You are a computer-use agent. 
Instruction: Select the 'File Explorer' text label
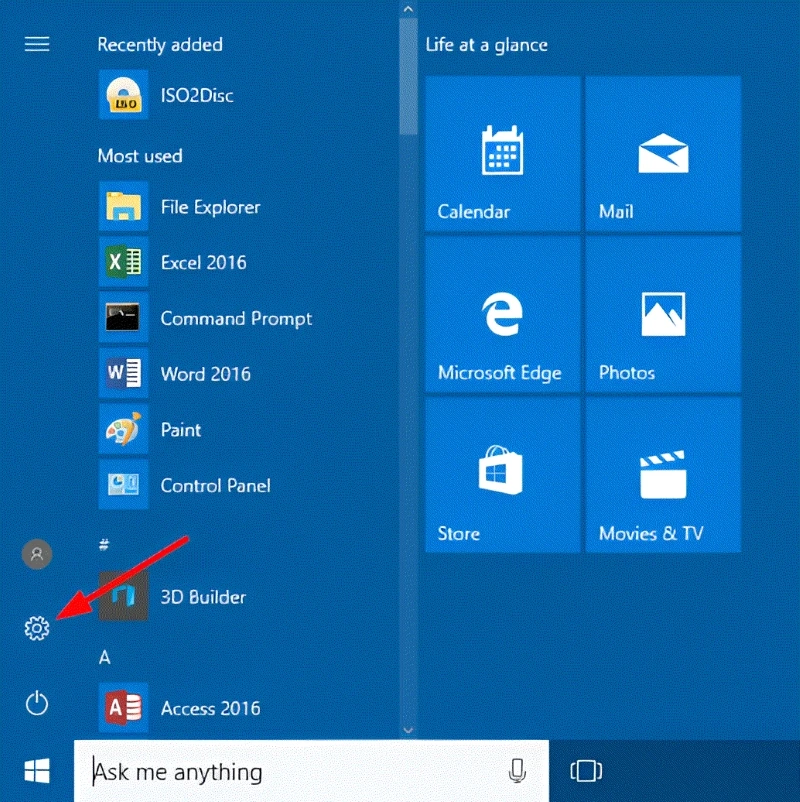tap(210, 207)
